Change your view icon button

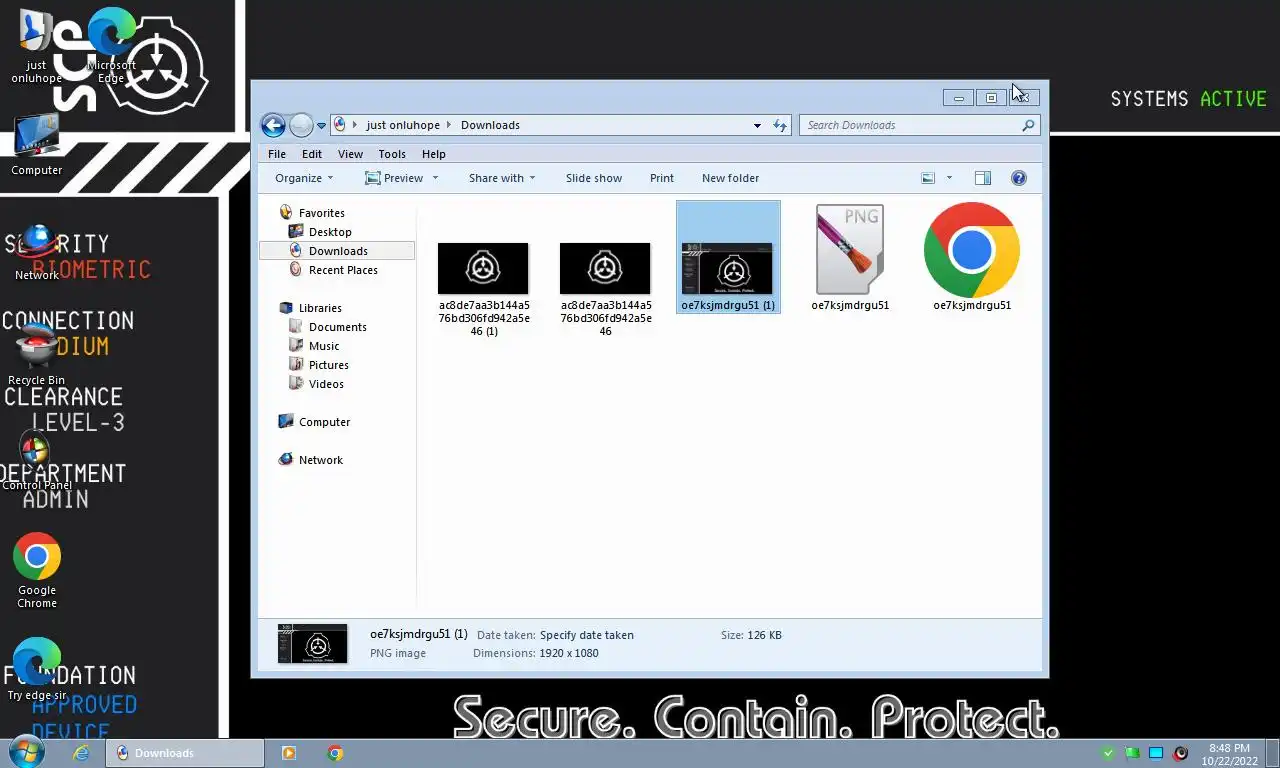coord(928,178)
